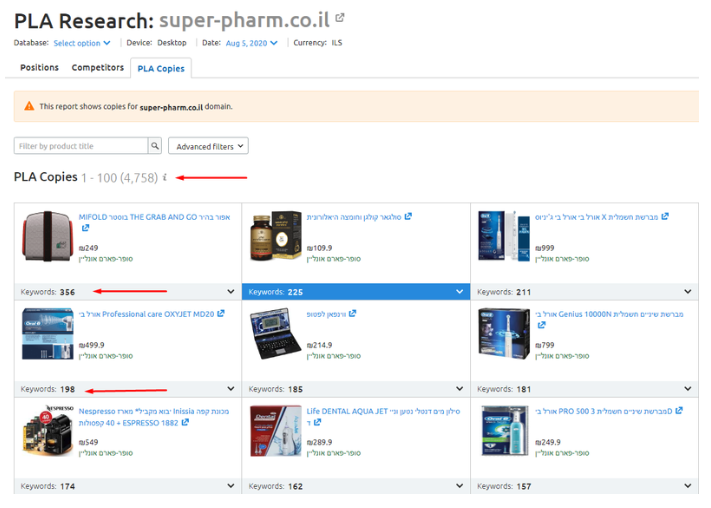This screenshot has width=711, height=508.
Task: Focus the Filter by product title field
Action: point(81,146)
